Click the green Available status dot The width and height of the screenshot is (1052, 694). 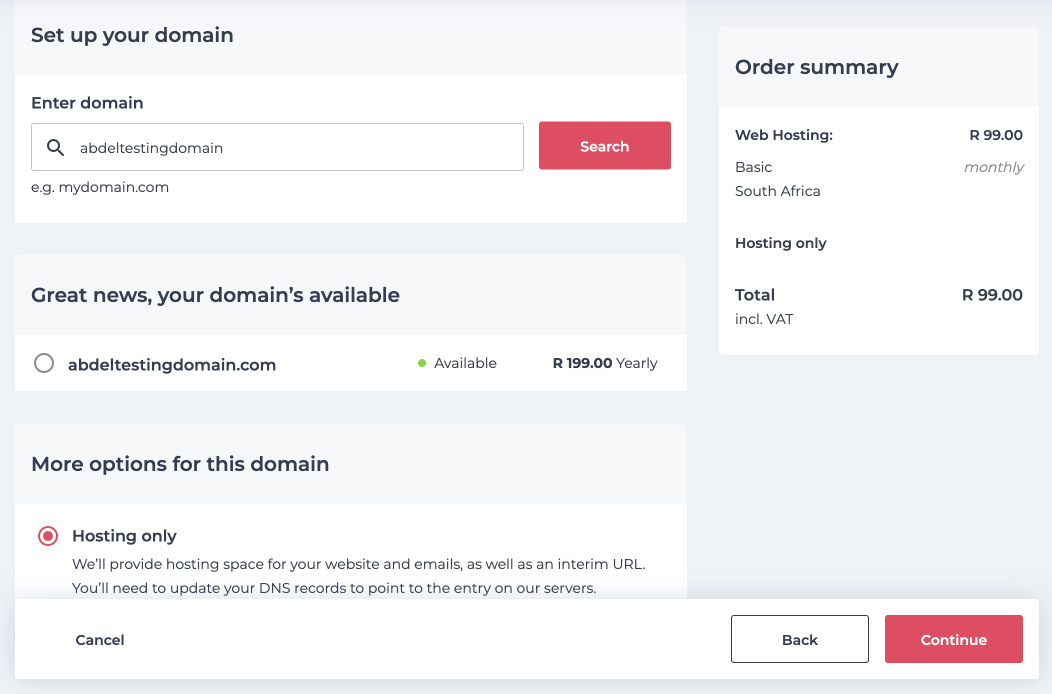[422, 363]
